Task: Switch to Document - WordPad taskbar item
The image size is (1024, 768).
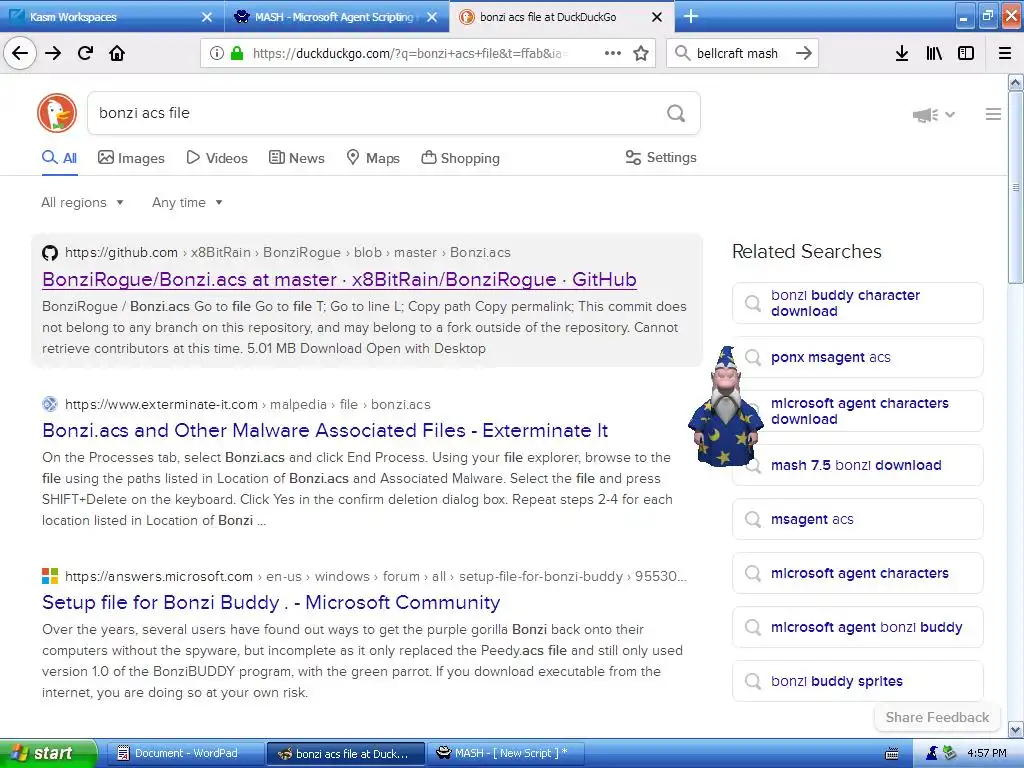Action: click(x=185, y=753)
